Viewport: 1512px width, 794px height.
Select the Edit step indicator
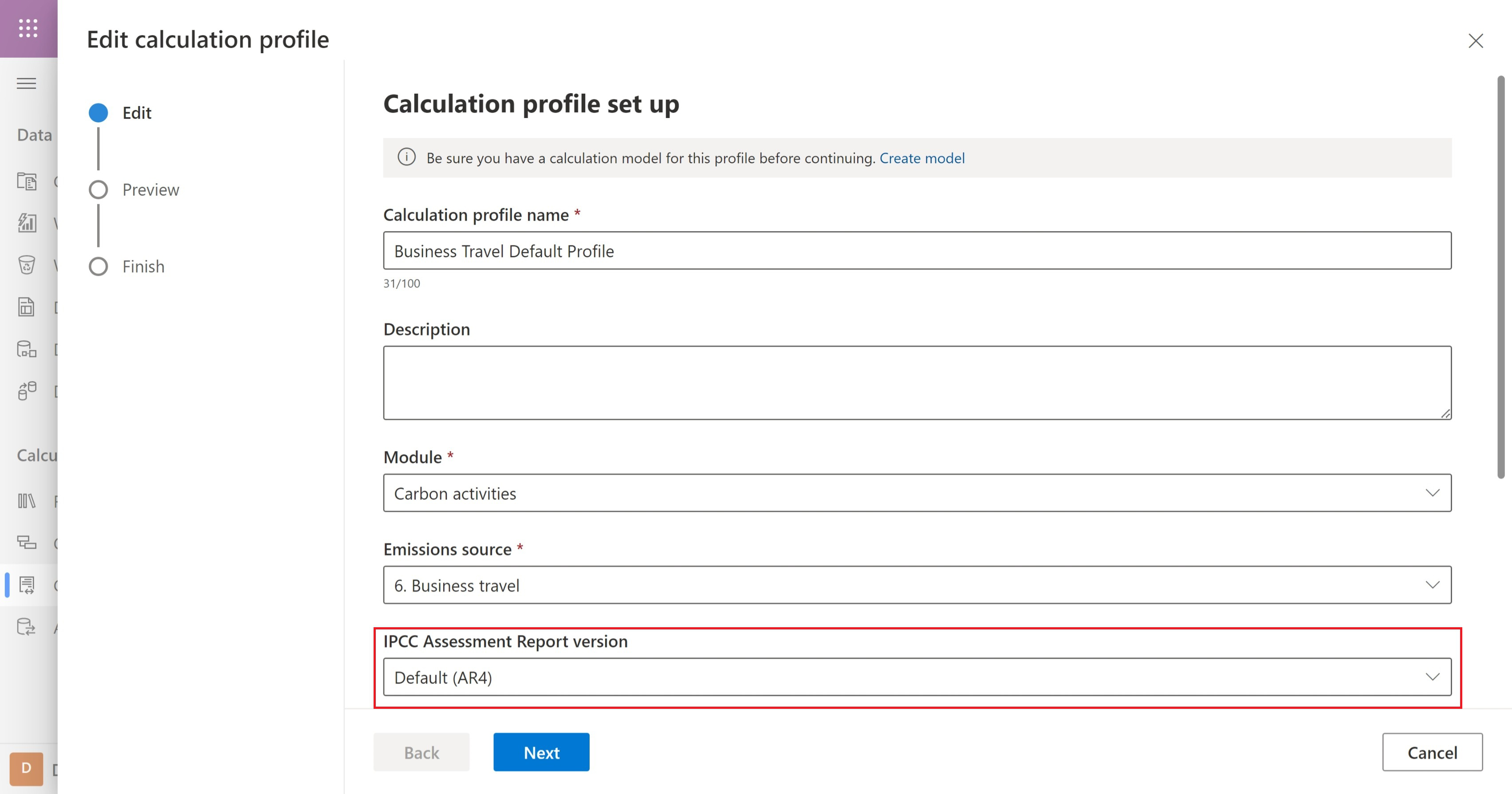98,113
